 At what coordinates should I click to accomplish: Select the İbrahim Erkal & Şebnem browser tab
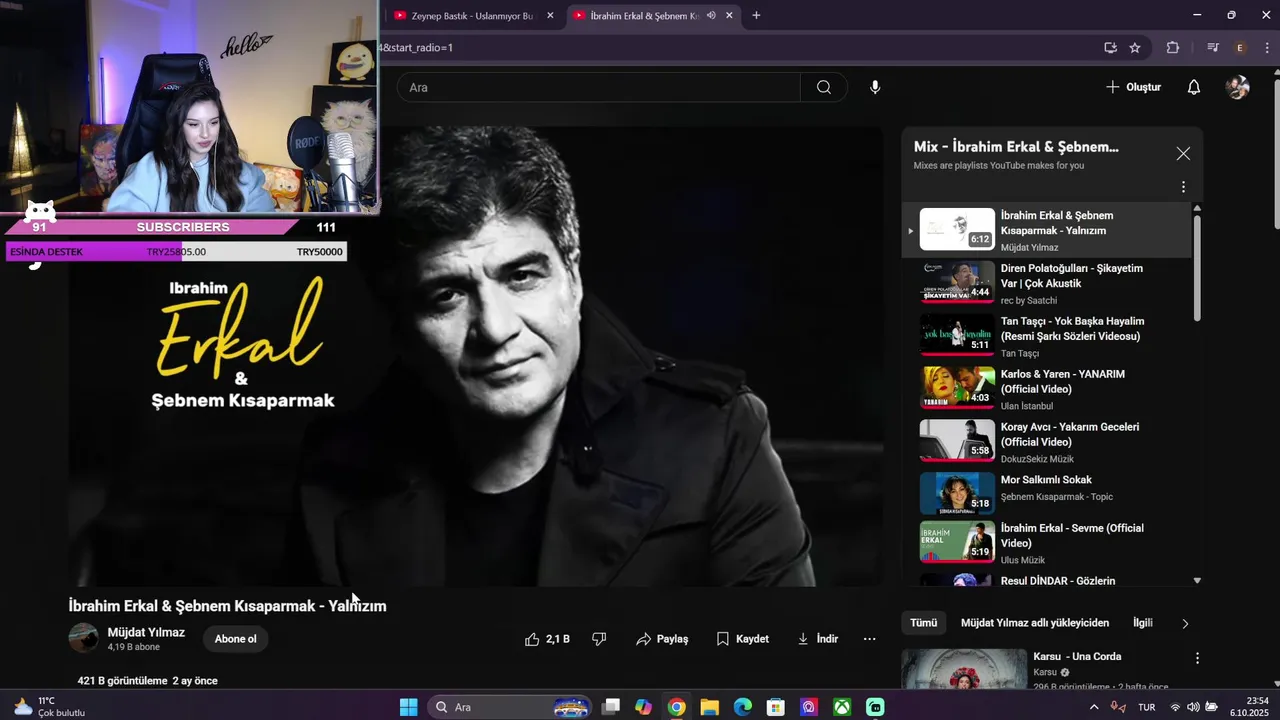click(653, 15)
